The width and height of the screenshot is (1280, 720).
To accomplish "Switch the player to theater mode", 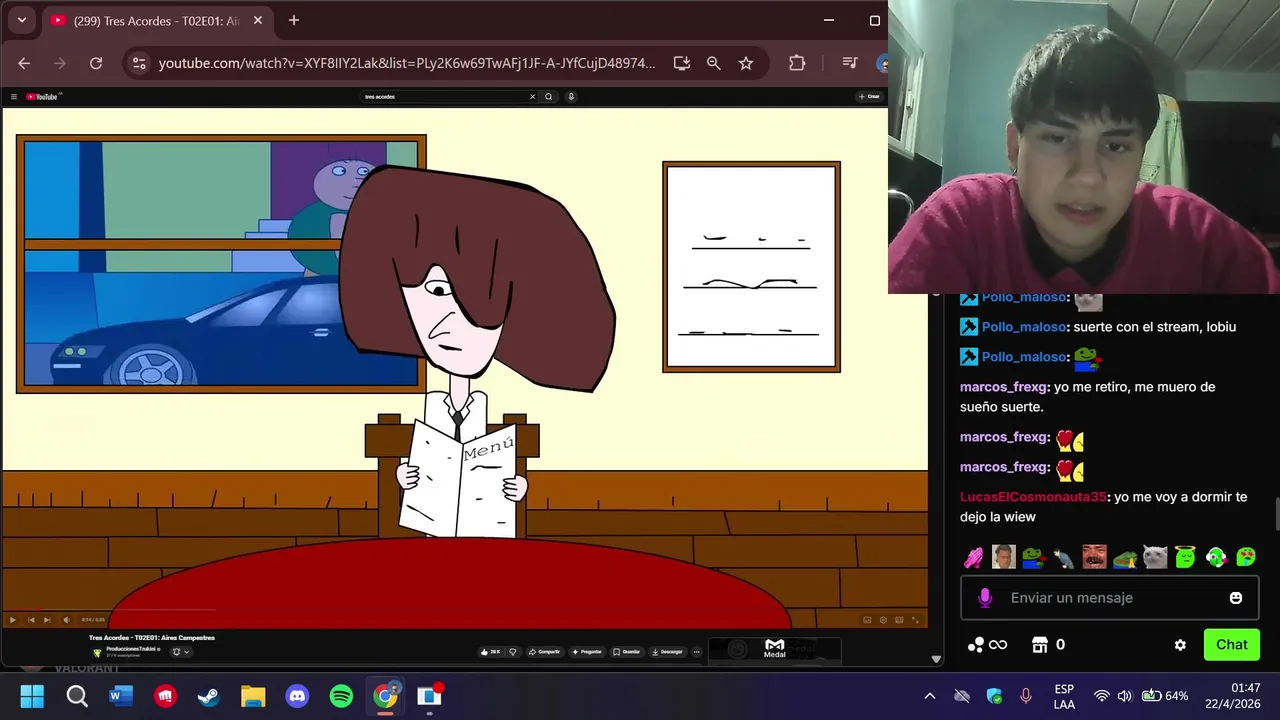I will click(x=898, y=620).
